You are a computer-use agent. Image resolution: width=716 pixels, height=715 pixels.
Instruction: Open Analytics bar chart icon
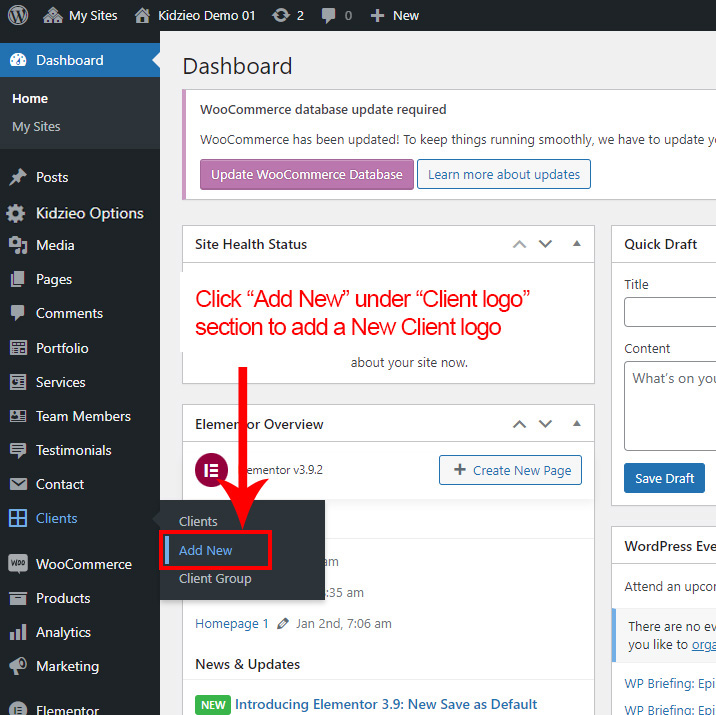[18, 632]
